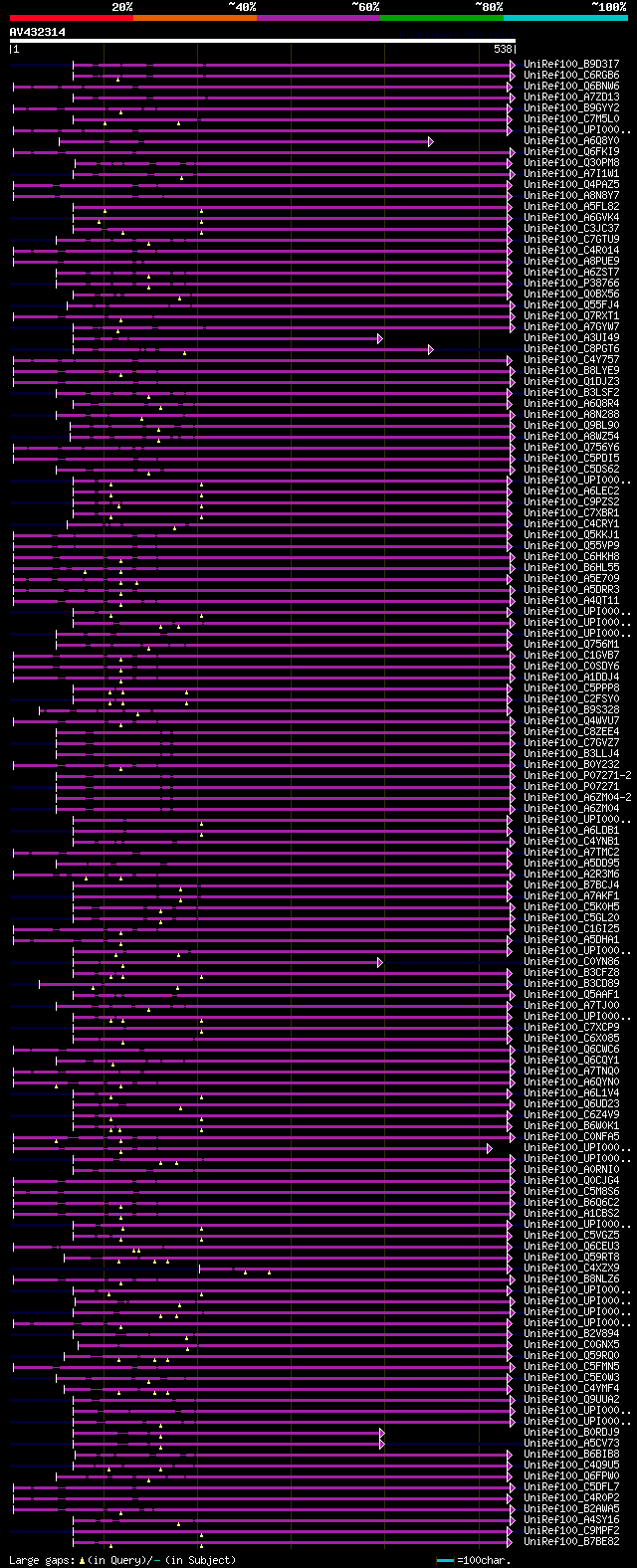Screen dimensions: 637x1568
Task: Select the UniRef100_C3JC37 hit
Action: [571, 228]
